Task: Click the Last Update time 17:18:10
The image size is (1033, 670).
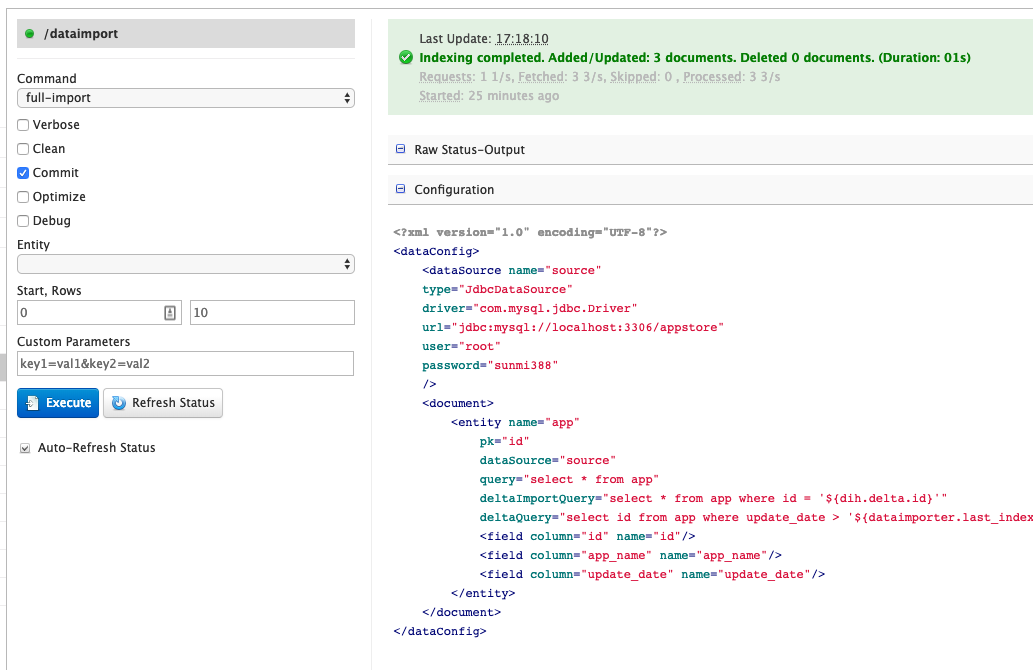Action: coord(522,39)
